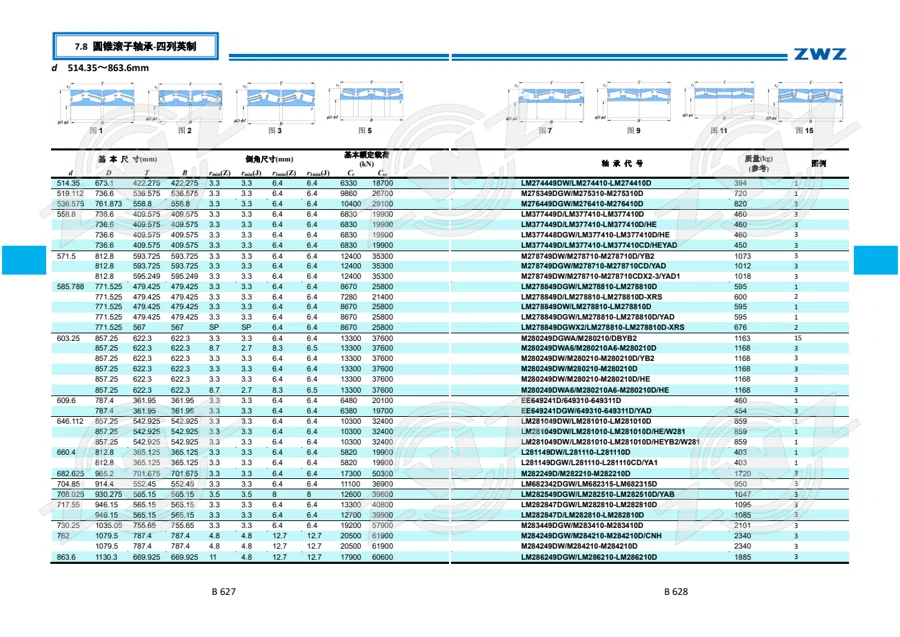Click page number B 628
Screen dimensions: 900x637
pos(676,592)
